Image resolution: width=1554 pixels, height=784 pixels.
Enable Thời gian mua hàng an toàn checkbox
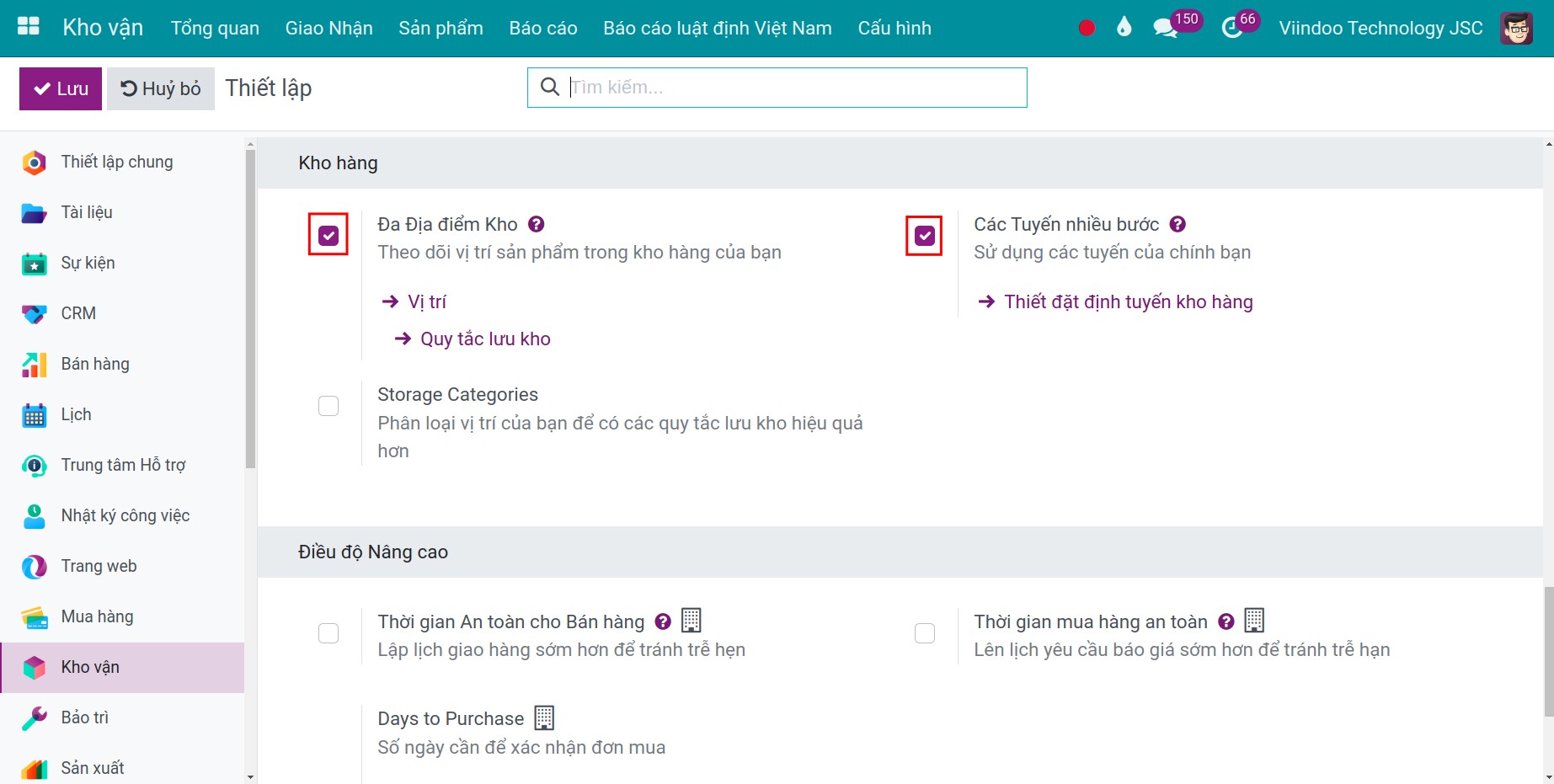click(925, 633)
